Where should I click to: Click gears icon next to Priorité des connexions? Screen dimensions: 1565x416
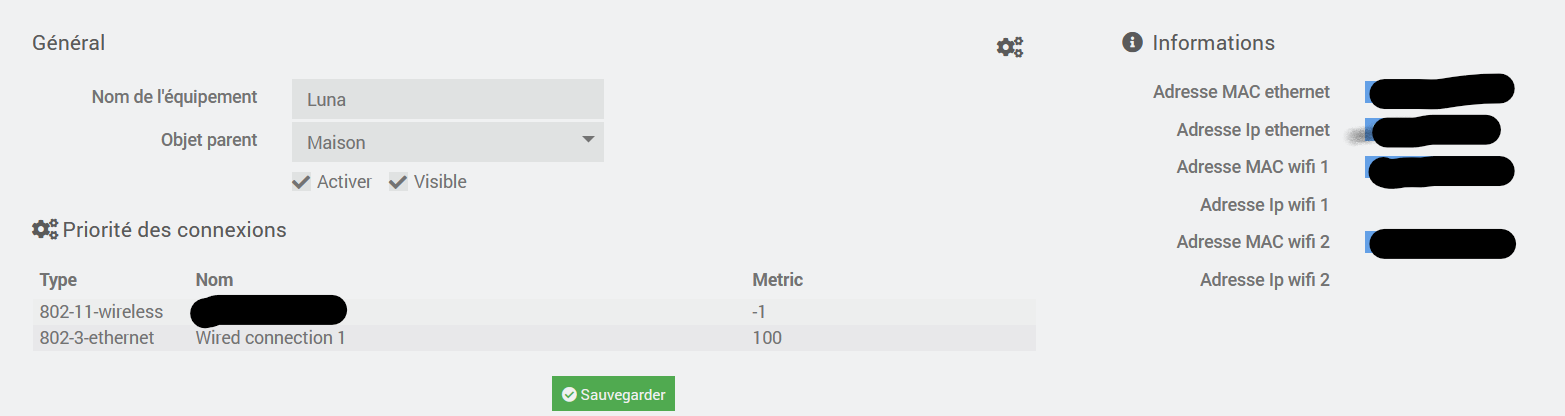(45, 229)
